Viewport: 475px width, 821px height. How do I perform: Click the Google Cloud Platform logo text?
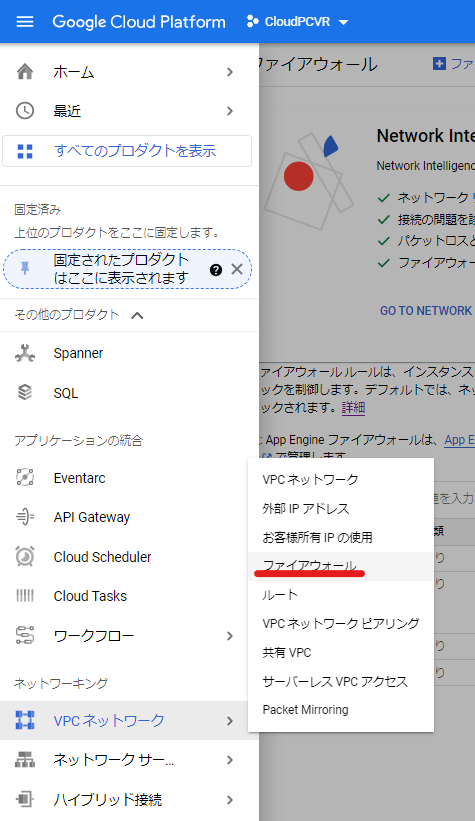(x=139, y=21)
